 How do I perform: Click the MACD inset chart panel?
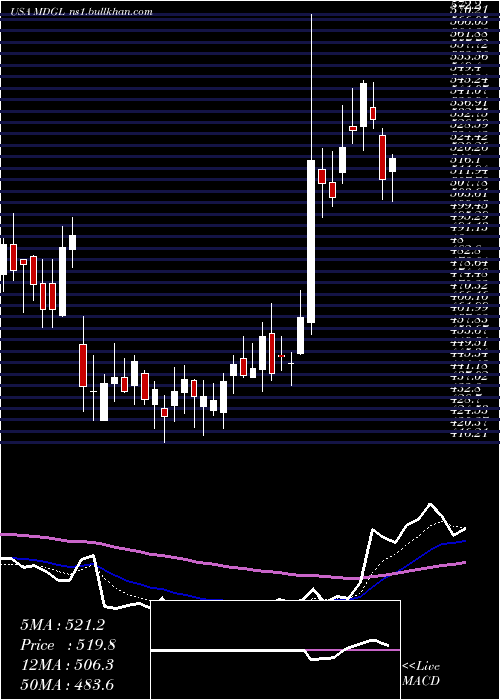[276, 650]
